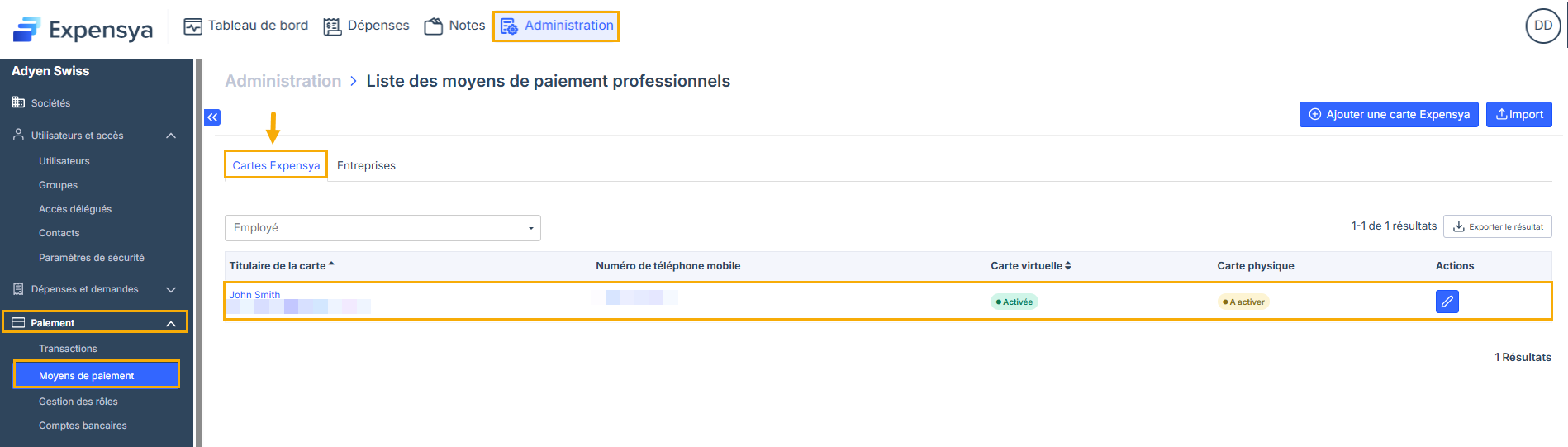
Task: Click the pencil edit icon for John Smith
Action: [1447, 302]
